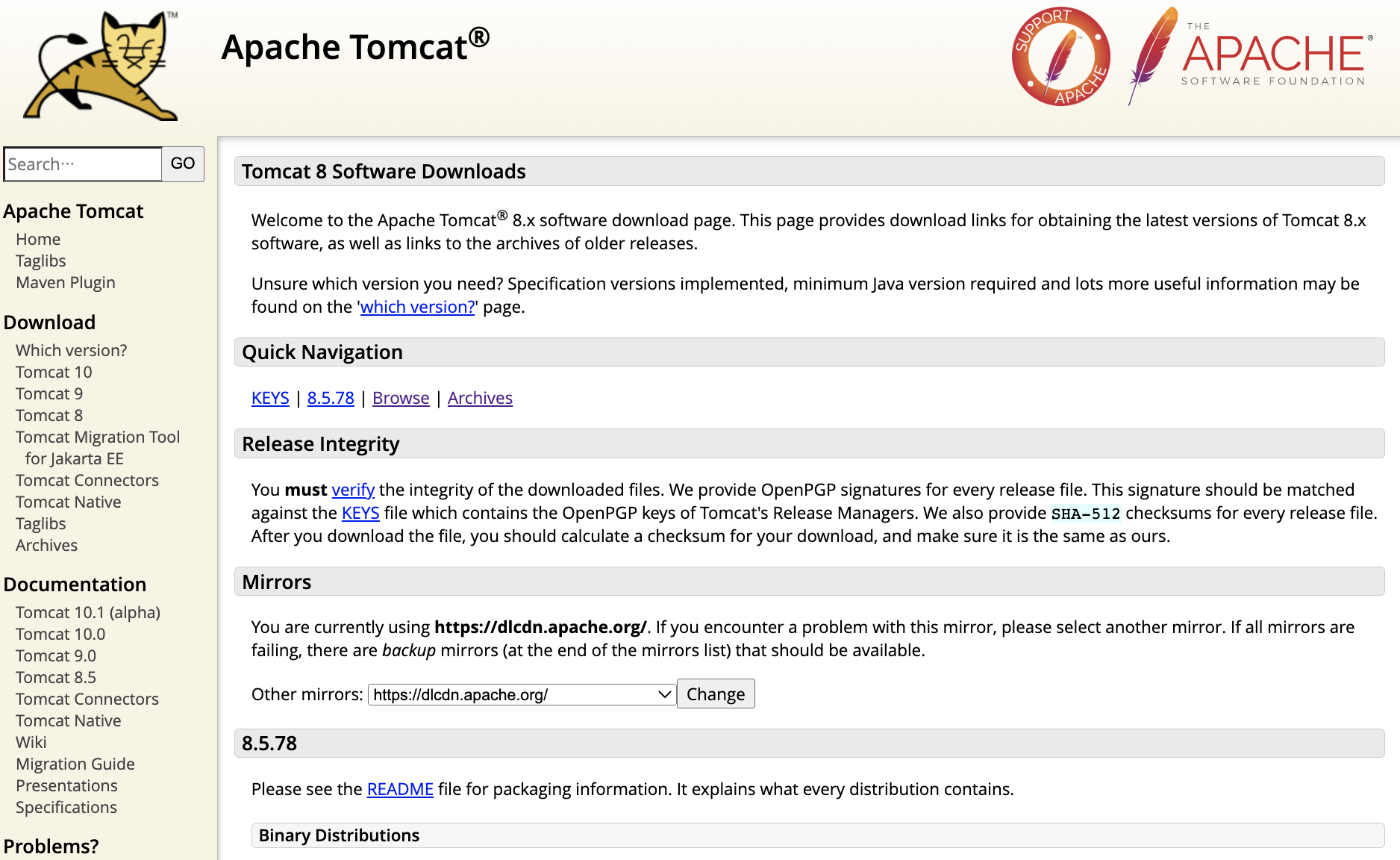The image size is (1400, 860).
Task: Open the Specifications link
Action: (66, 807)
